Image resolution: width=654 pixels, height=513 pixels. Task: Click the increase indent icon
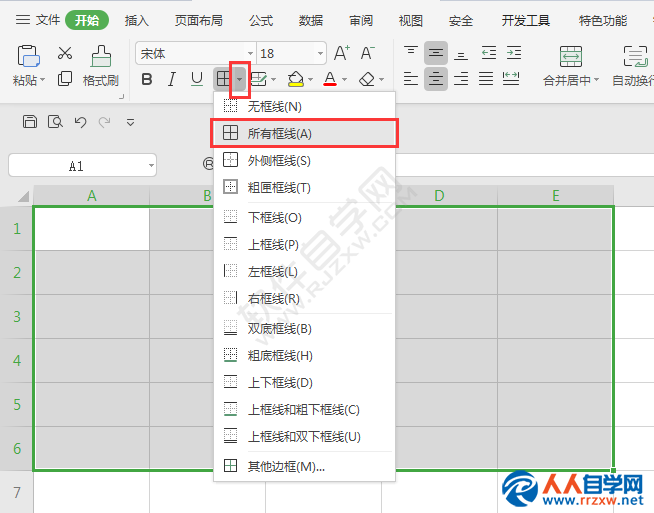point(514,53)
